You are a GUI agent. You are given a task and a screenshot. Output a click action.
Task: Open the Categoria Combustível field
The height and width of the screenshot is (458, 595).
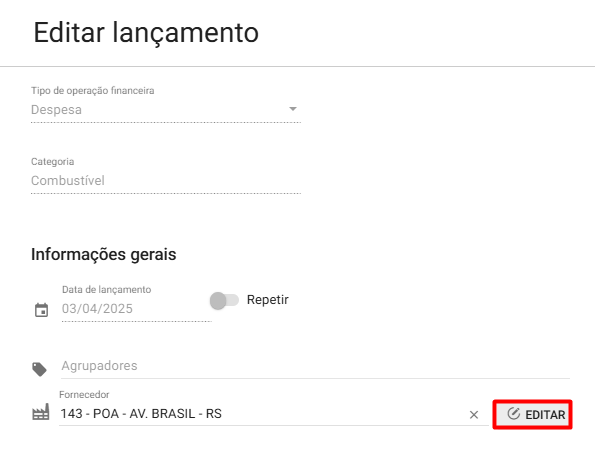pyautogui.click(x=166, y=181)
